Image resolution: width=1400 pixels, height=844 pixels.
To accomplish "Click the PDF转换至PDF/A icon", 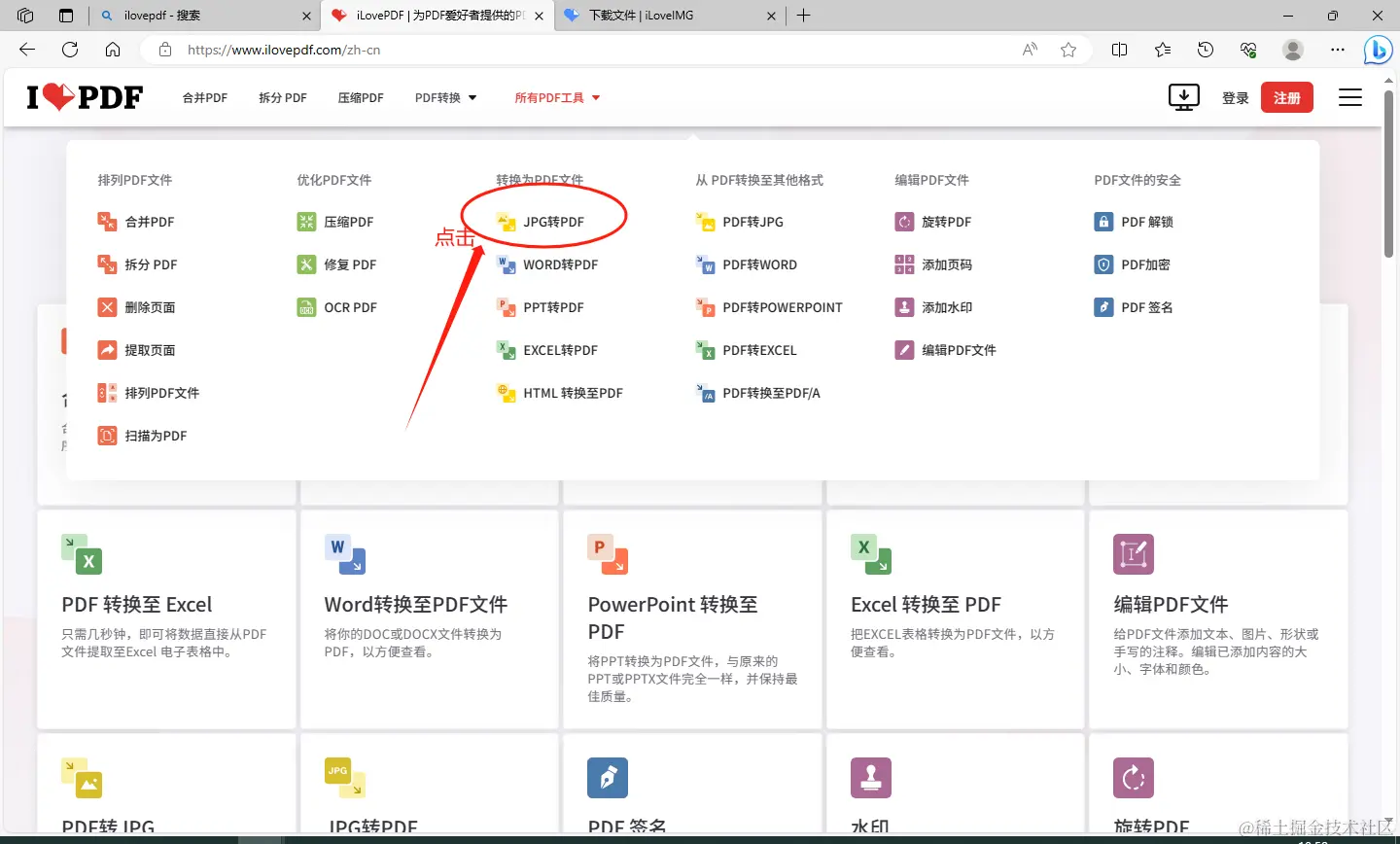I will click(705, 393).
